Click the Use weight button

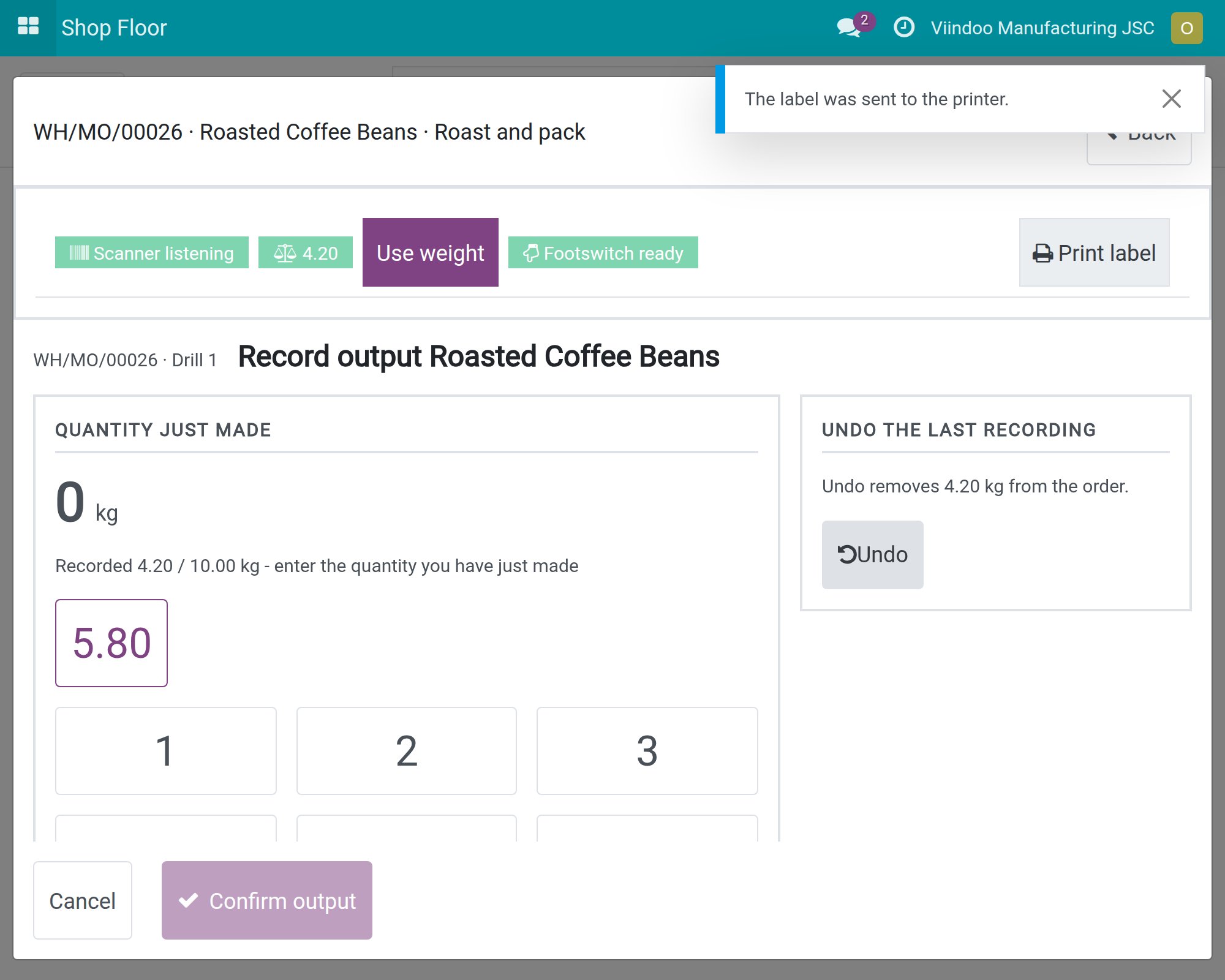[x=431, y=252]
